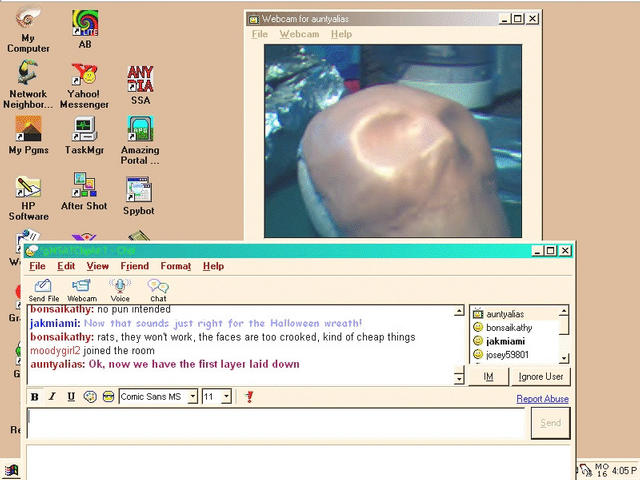Screen dimensions: 640x480
Task: Click the Send button
Action: [551, 423]
